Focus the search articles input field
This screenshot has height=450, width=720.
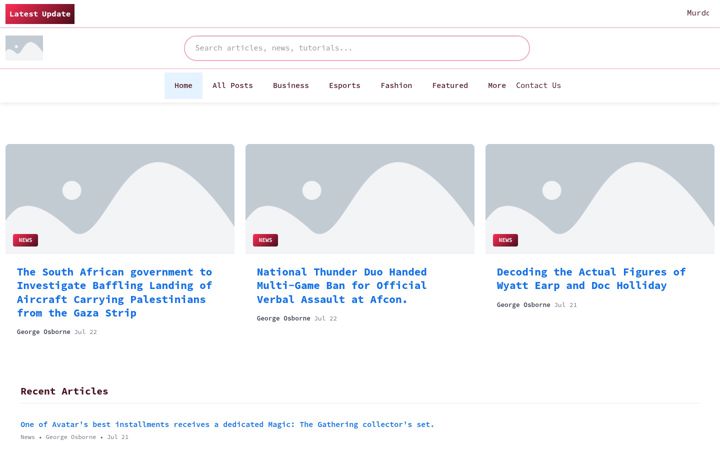tap(357, 48)
